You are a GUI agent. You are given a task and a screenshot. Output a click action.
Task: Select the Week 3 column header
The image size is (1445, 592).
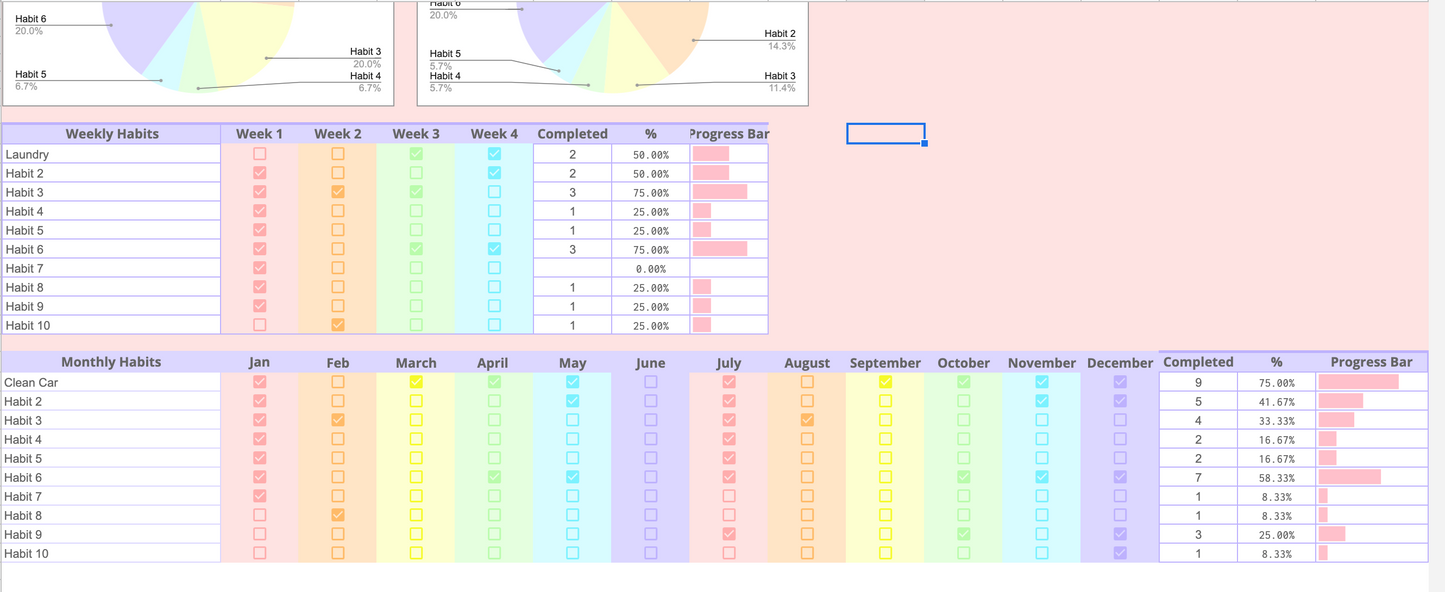click(x=416, y=134)
